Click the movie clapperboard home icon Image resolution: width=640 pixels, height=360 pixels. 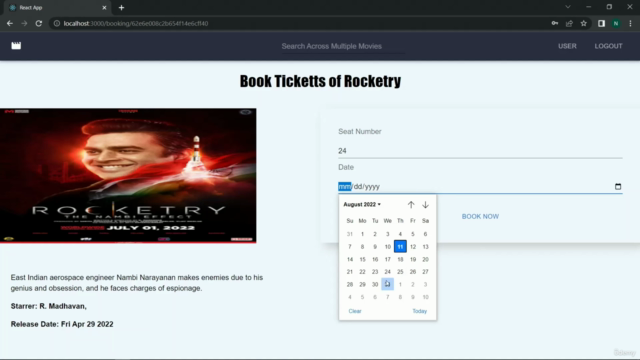click(x=16, y=46)
